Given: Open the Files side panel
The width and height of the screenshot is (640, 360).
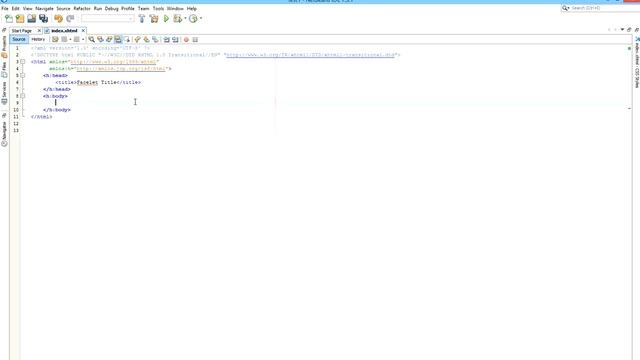Looking at the screenshot, I should tap(4, 70).
